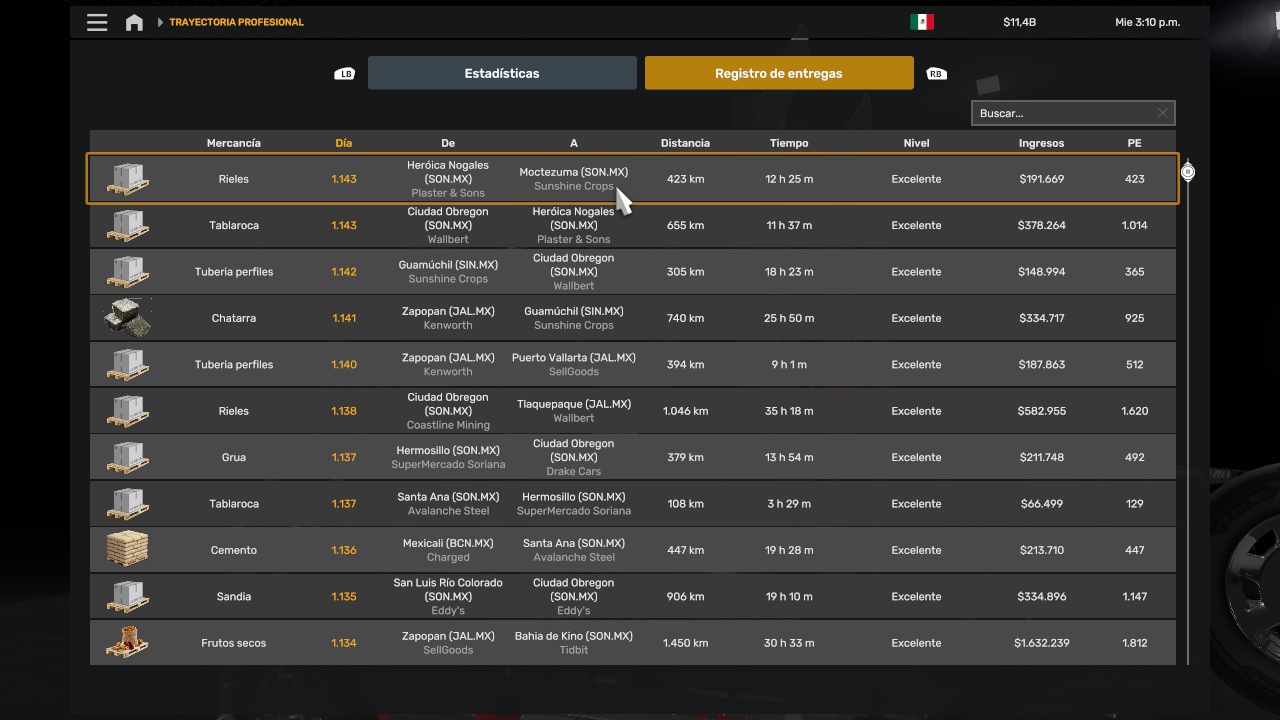Click San Luis Río Colorado origin cell

click(x=448, y=596)
